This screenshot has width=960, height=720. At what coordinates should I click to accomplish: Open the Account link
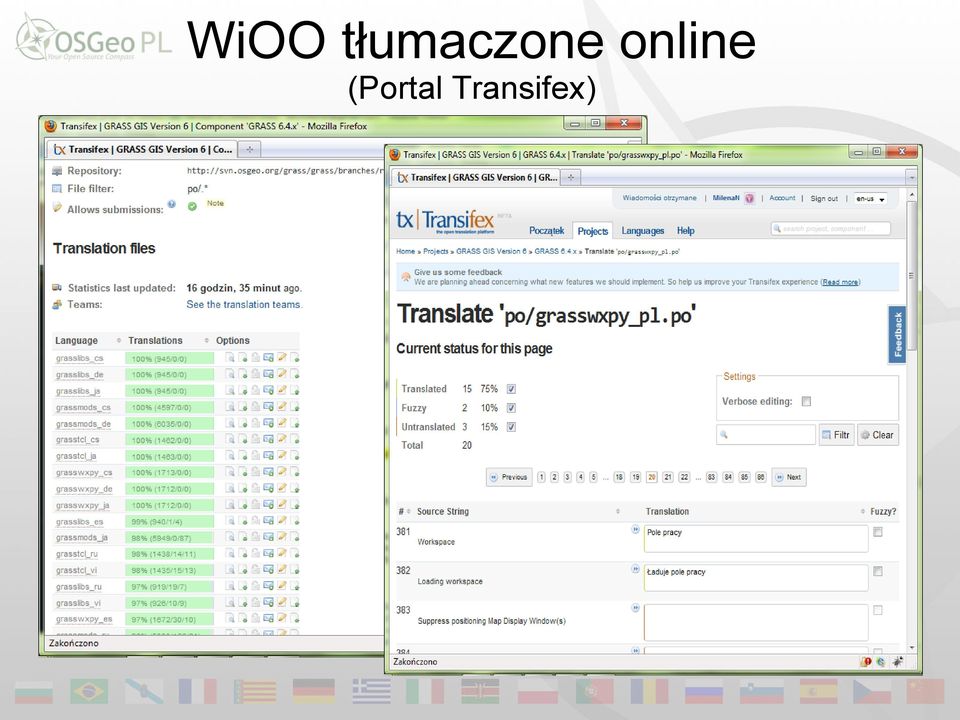click(x=782, y=198)
